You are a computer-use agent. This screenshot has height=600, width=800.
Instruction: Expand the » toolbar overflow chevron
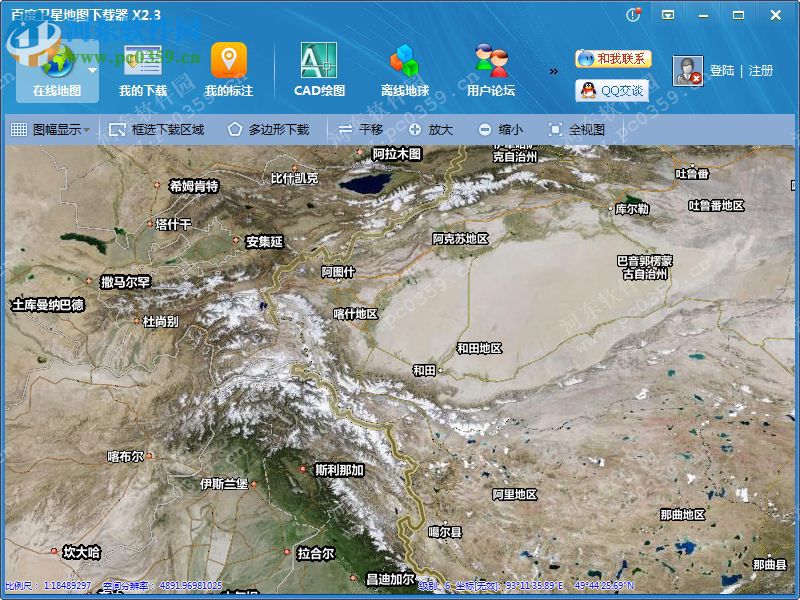tap(554, 71)
